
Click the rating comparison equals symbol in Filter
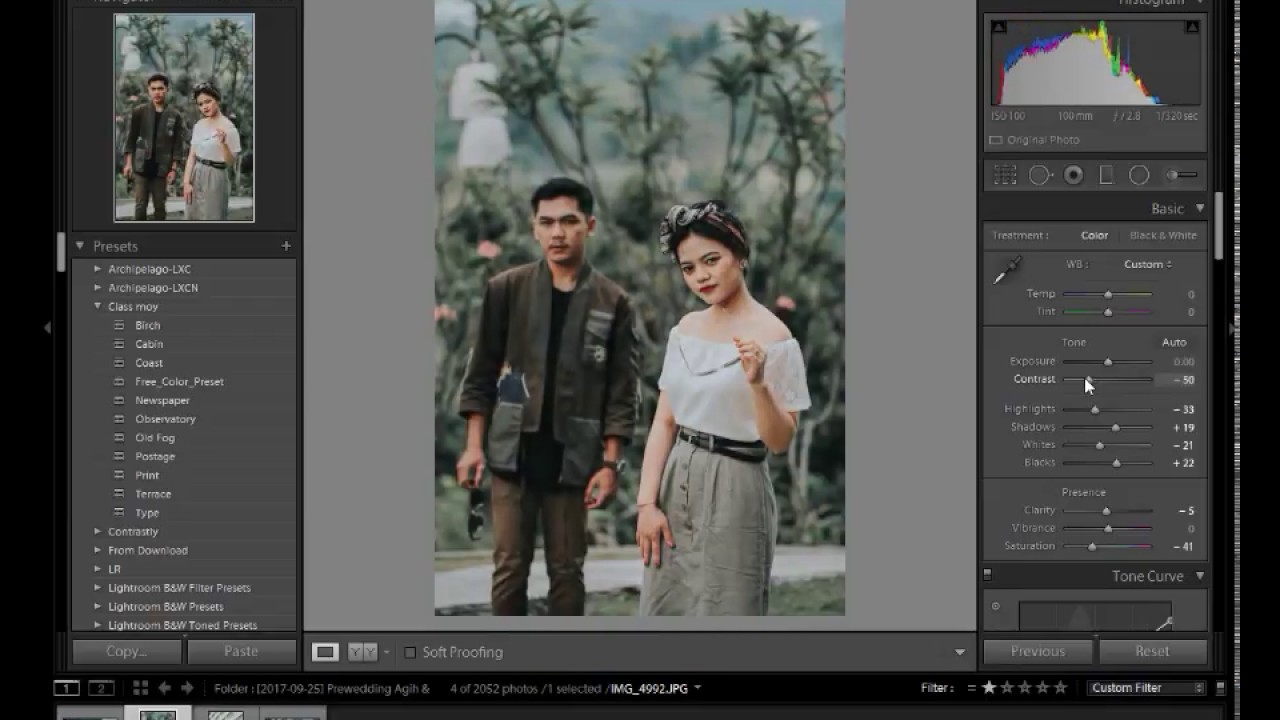point(971,688)
